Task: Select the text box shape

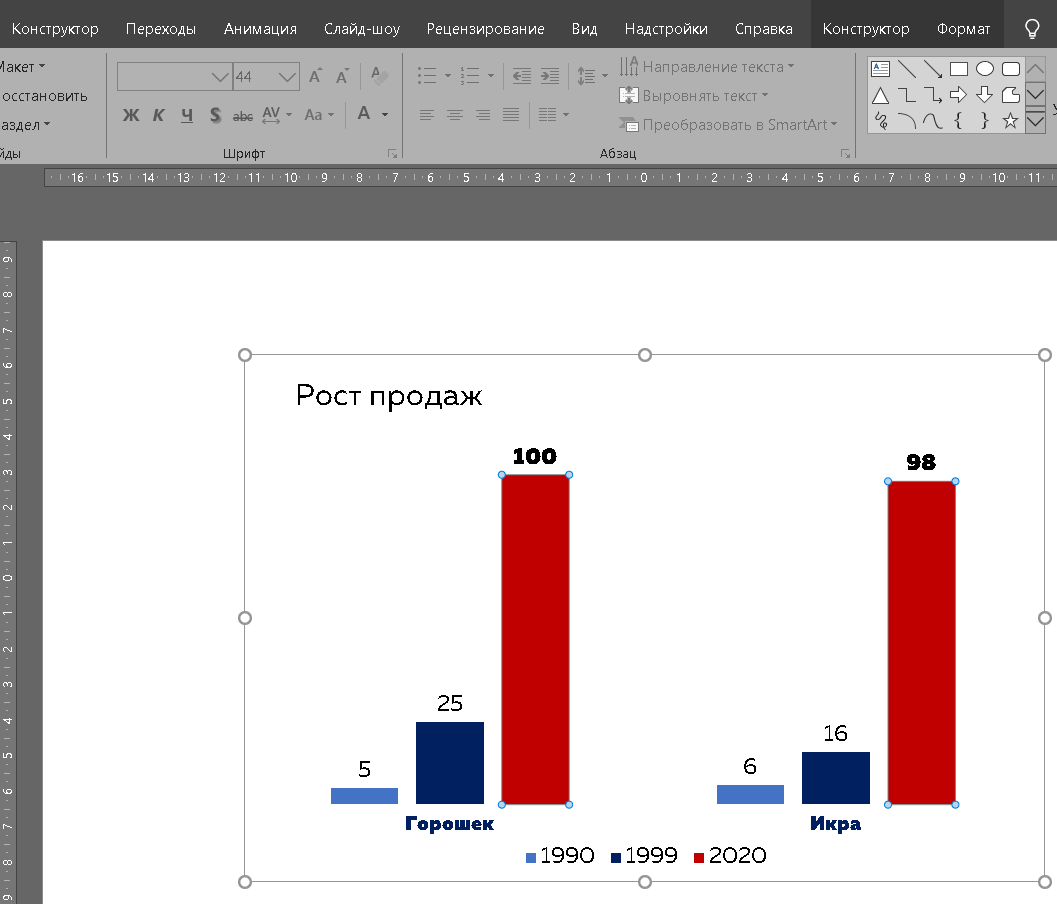Action: click(x=880, y=69)
